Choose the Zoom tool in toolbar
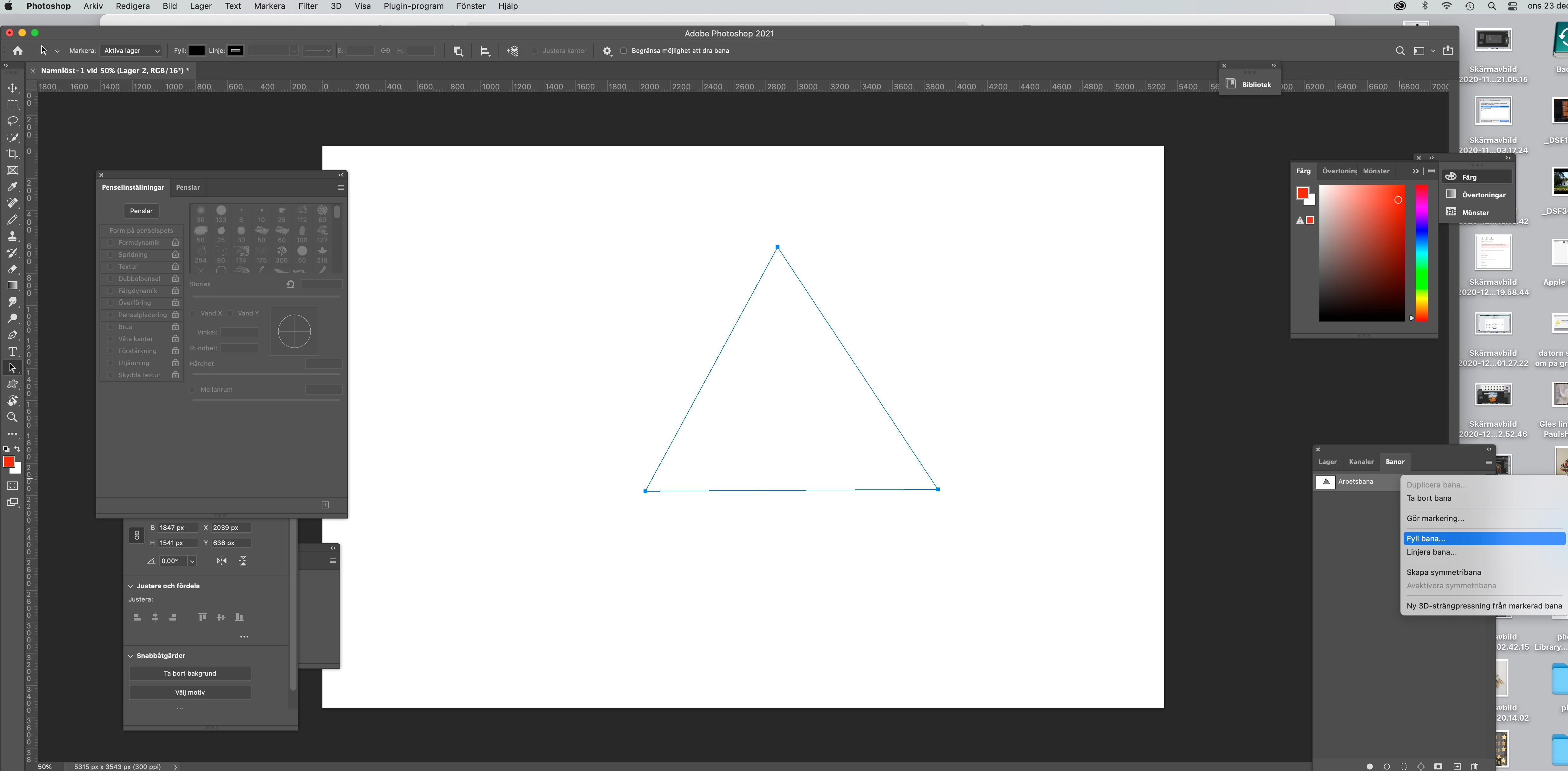This screenshot has width=1568, height=771. tap(12, 417)
